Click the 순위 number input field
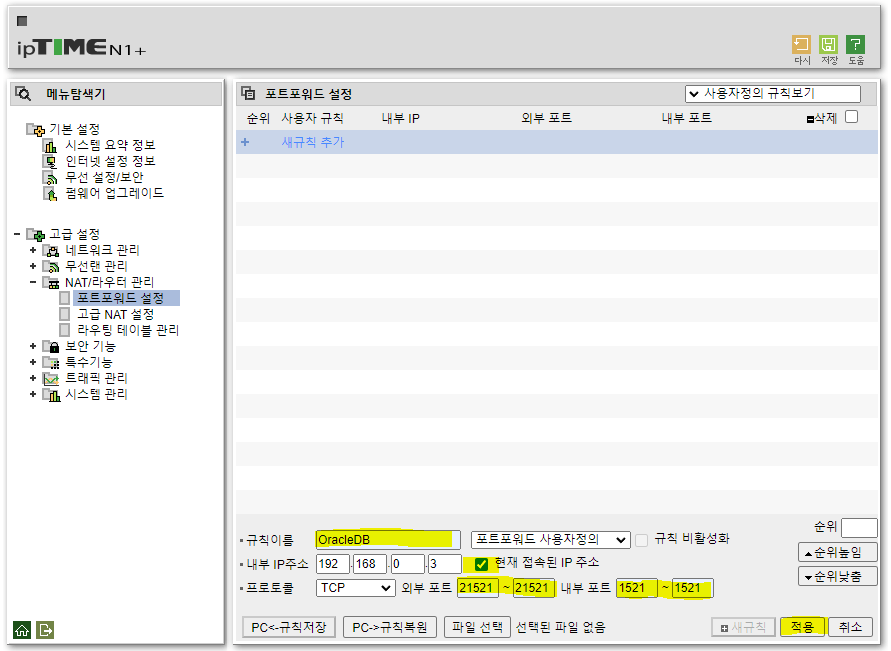891x651 pixels. point(859,528)
